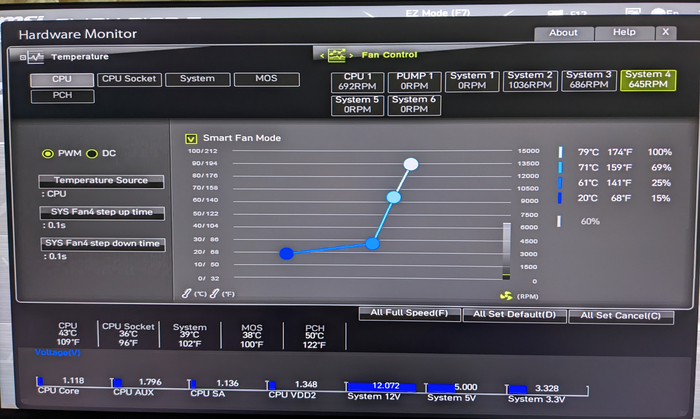
Task: Click right arrow beside Fan Control
Action: coord(351,56)
